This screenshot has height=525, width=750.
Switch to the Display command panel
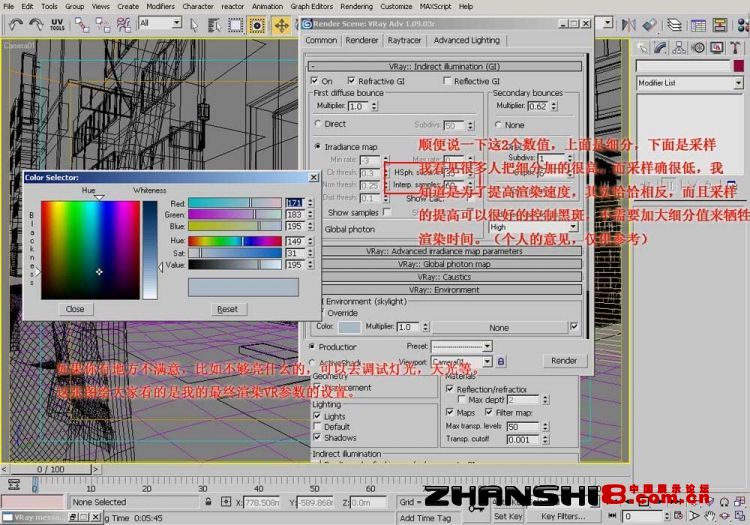pyautogui.click(x=717, y=47)
